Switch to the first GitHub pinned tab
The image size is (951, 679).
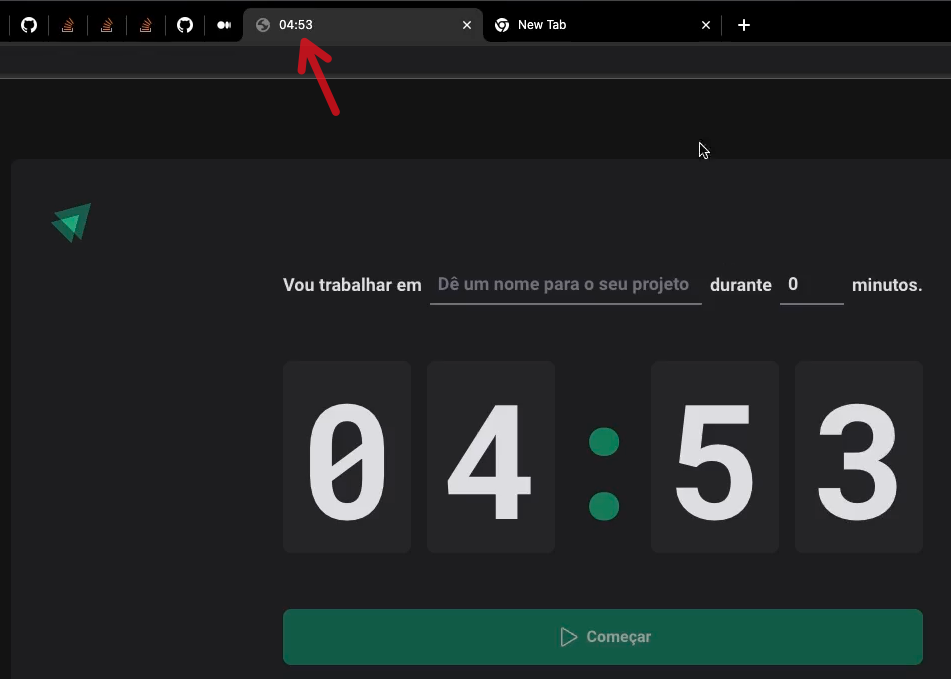[29, 25]
